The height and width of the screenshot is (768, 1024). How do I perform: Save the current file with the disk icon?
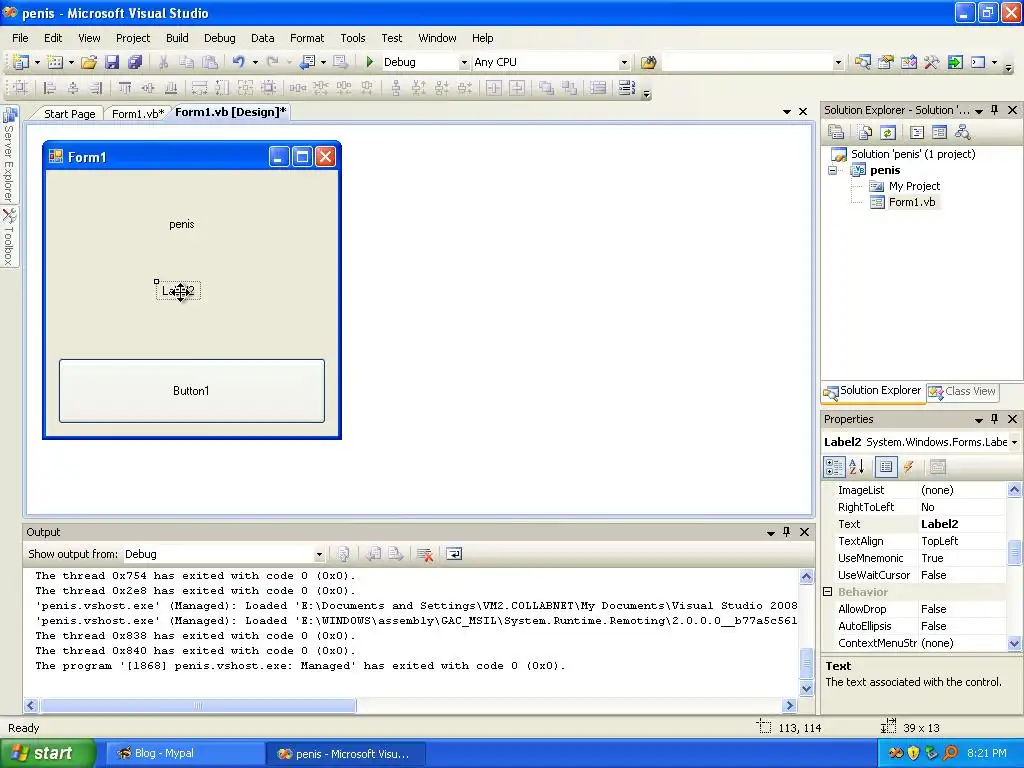(x=112, y=62)
